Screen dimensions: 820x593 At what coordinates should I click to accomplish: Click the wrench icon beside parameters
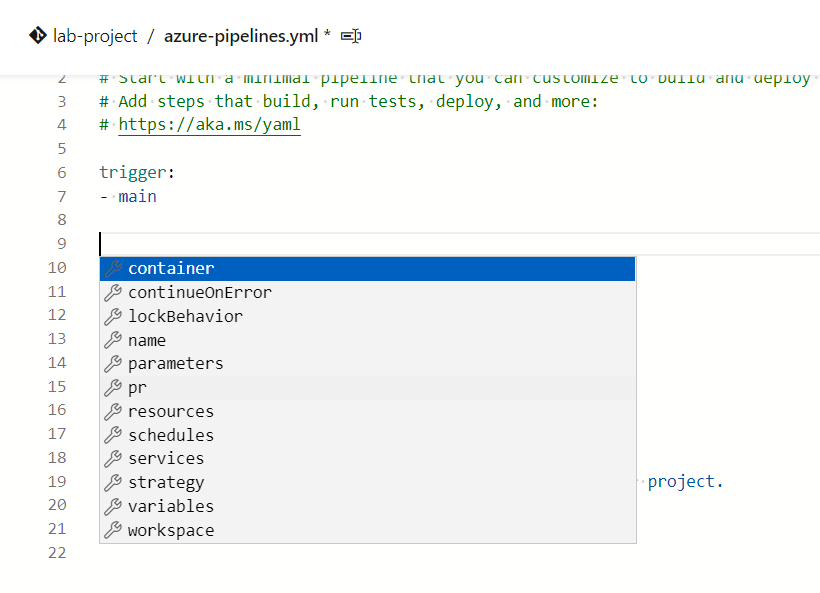113,363
